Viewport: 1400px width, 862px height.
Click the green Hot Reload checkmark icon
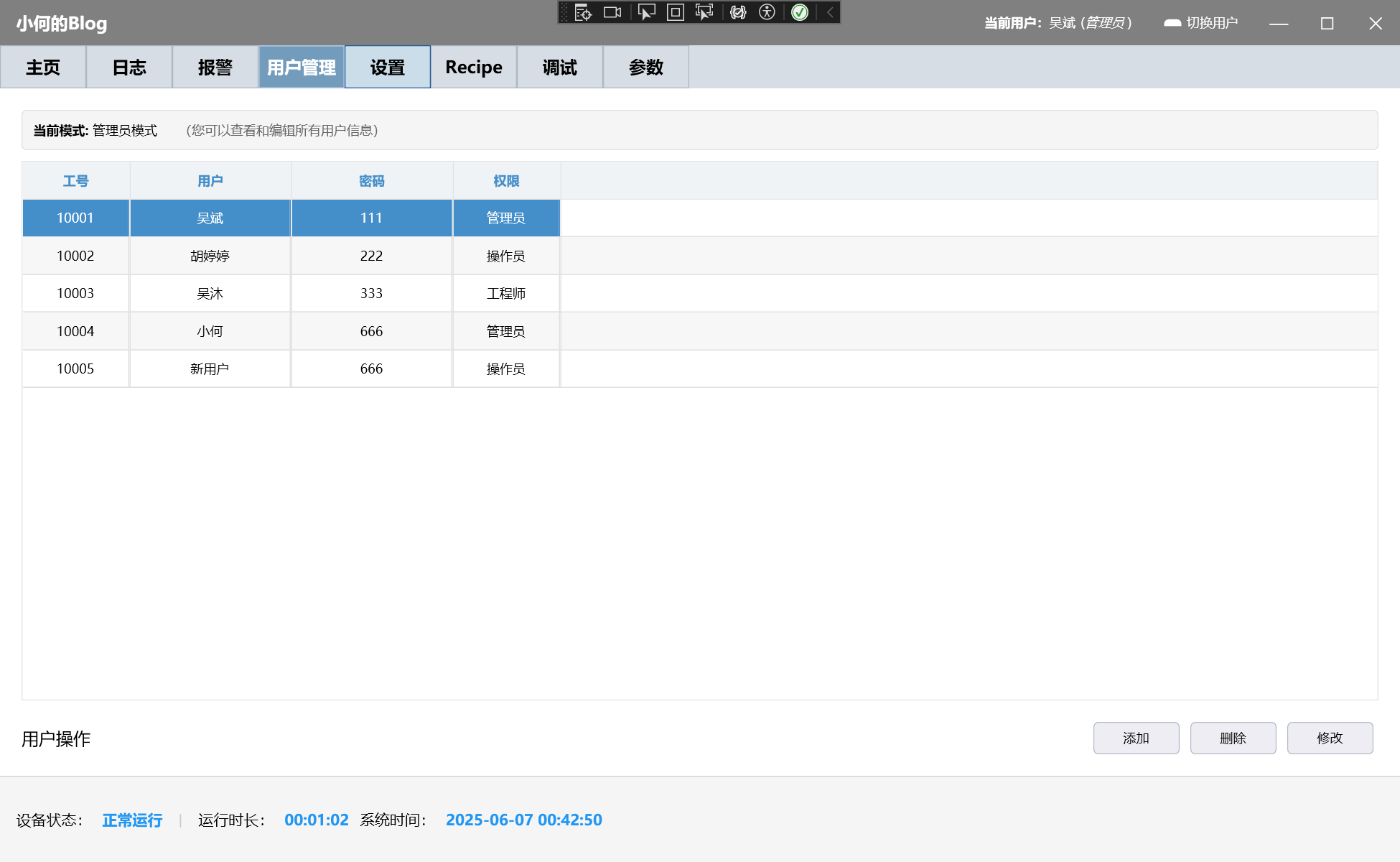pyautogui.click(x=800, y=12)
